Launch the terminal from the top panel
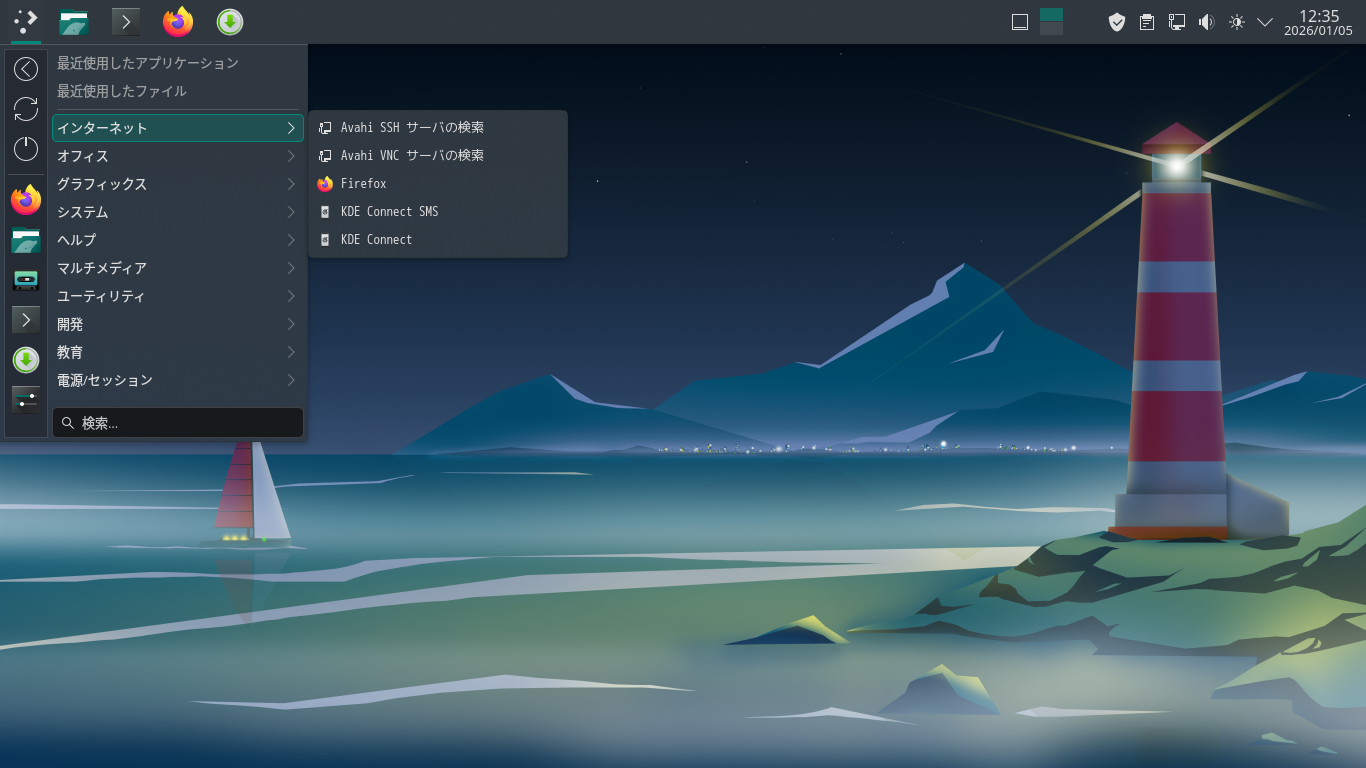 [126, 21]
